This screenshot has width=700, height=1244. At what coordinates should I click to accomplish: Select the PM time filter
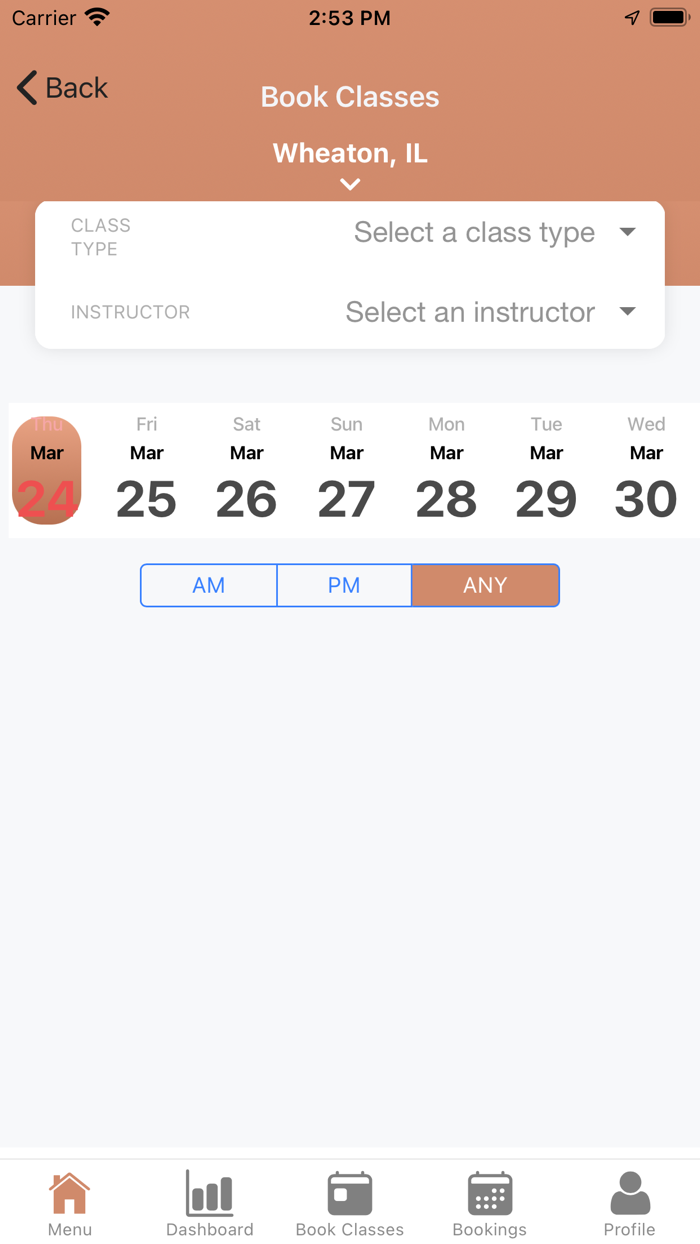tap(344, 585)
